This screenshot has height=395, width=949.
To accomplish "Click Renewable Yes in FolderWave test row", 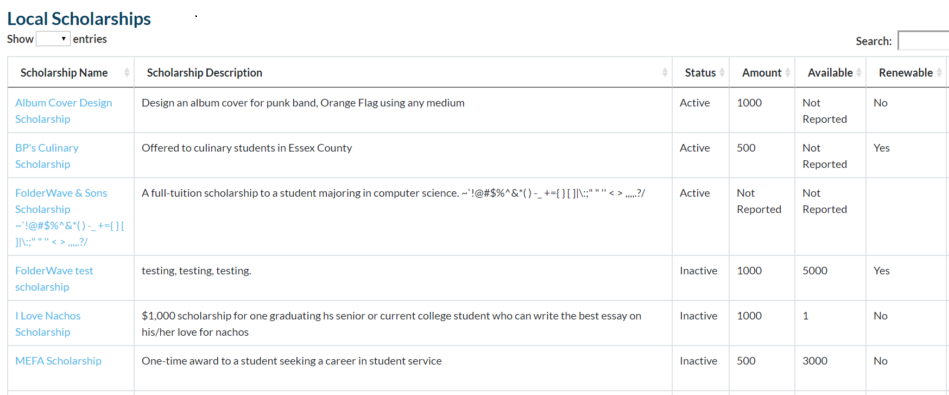I will (x=882, y=271).
